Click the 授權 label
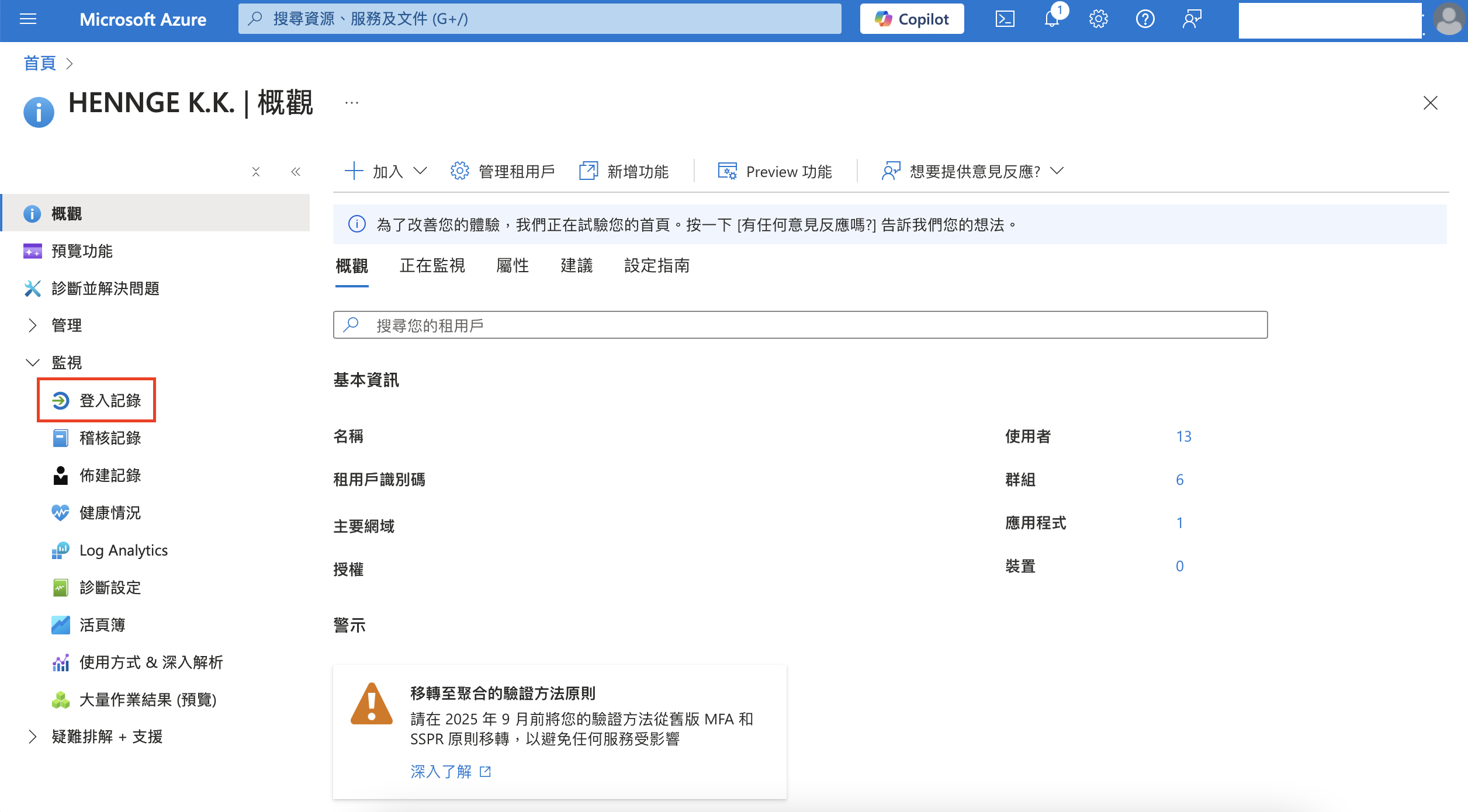 (348, 570)
